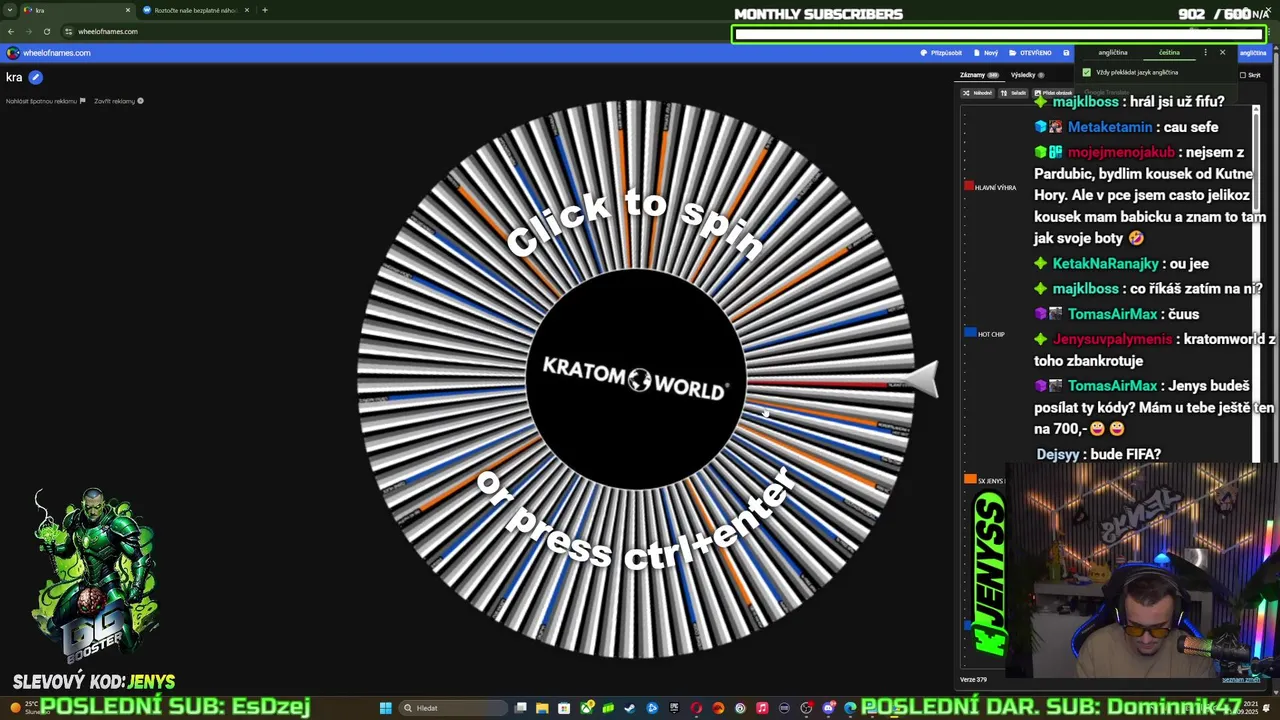
Task: Reload the page with the refresh icon
Action: [46, 31]
